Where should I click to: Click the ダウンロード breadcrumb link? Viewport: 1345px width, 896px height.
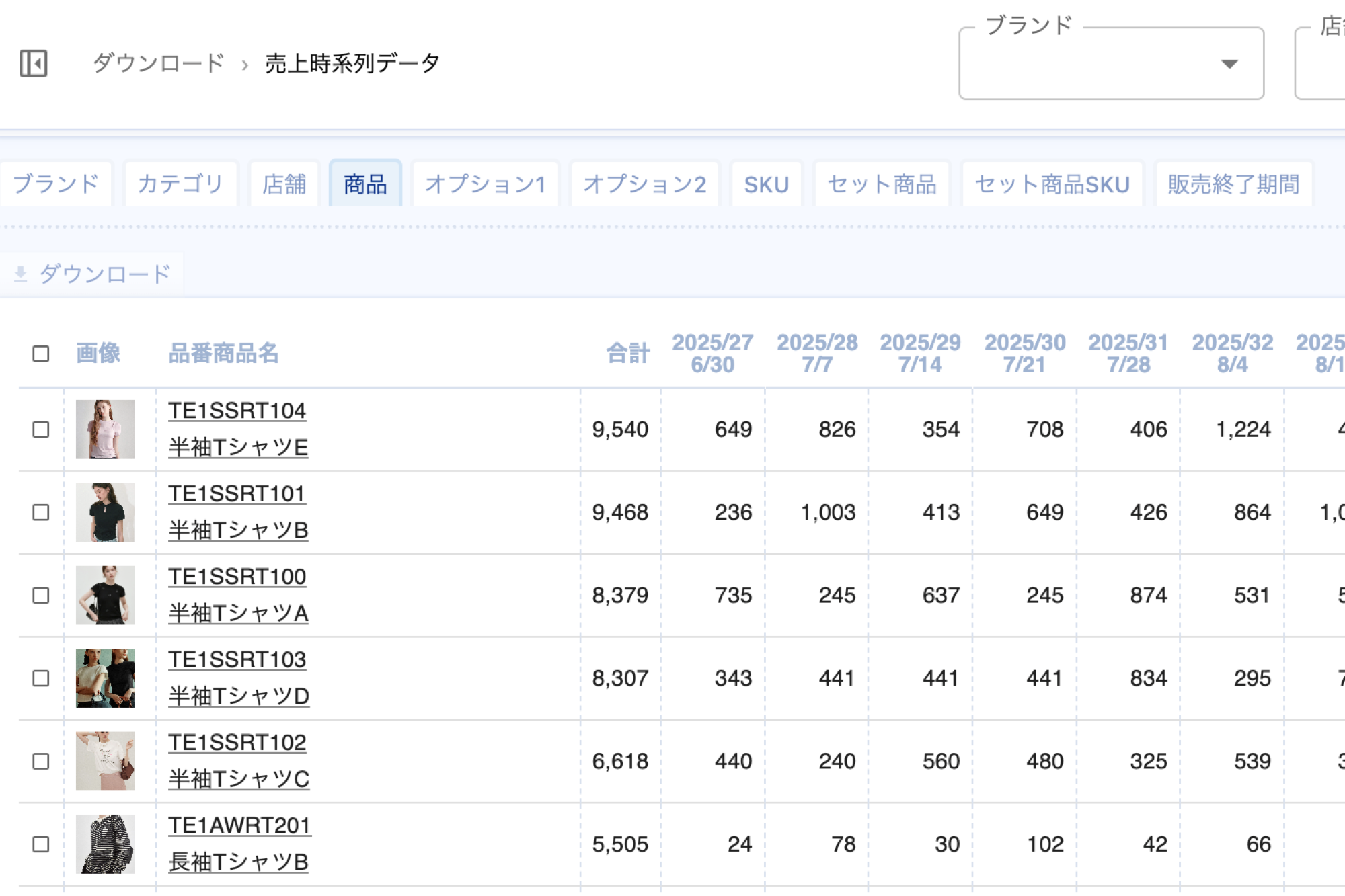[159, 63]
